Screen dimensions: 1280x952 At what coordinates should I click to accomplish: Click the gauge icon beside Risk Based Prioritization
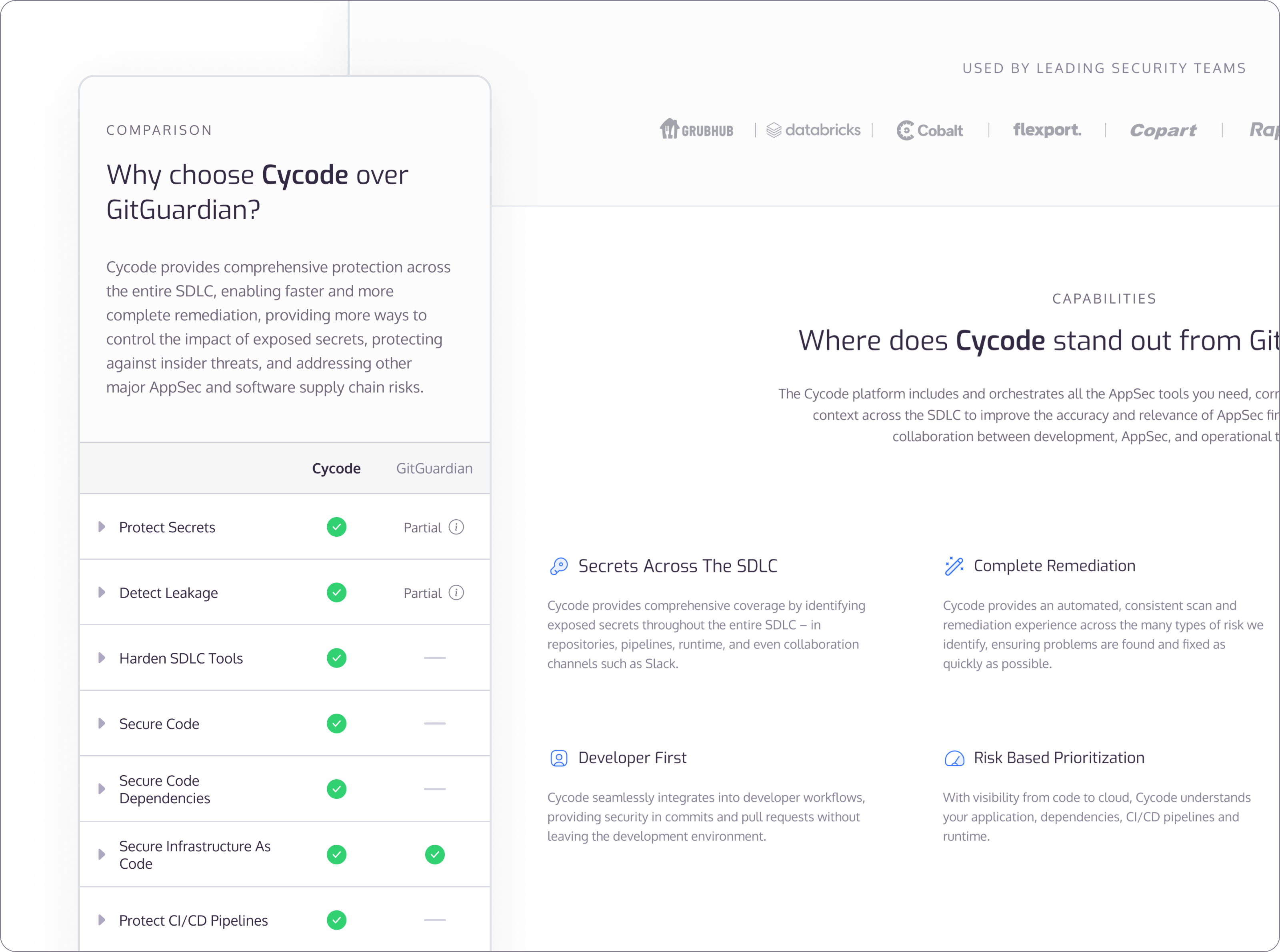tap(954, 758)
